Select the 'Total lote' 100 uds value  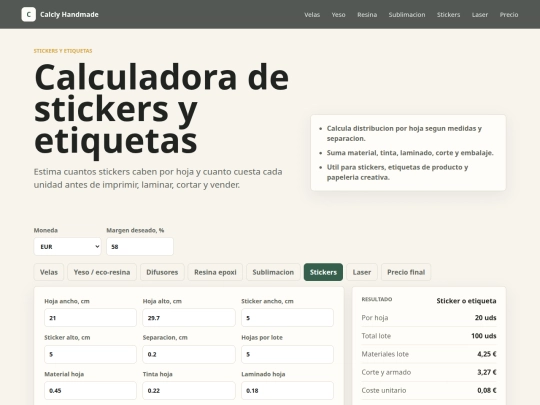click(x=484, y=336)
